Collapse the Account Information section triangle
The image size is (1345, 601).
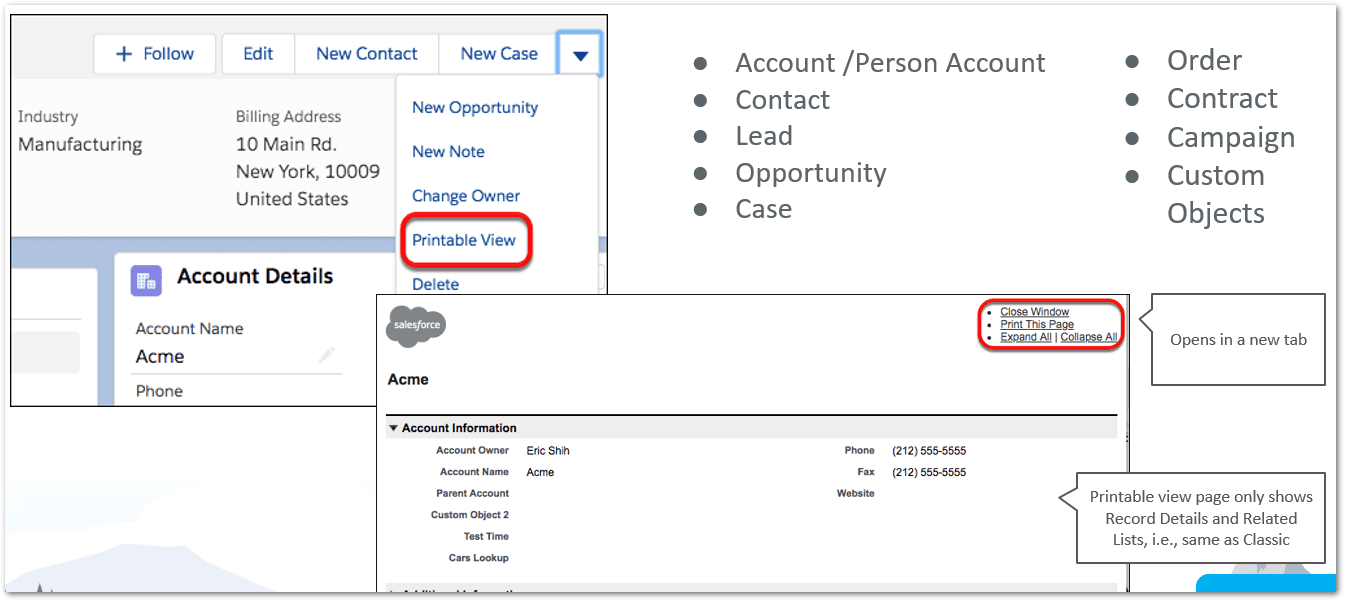tap(393, 428)
